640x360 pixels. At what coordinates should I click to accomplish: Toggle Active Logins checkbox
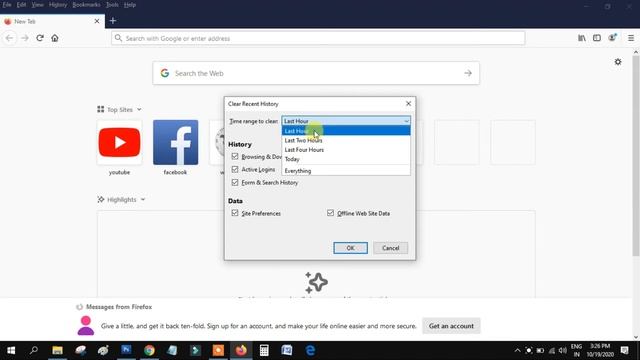235,169
